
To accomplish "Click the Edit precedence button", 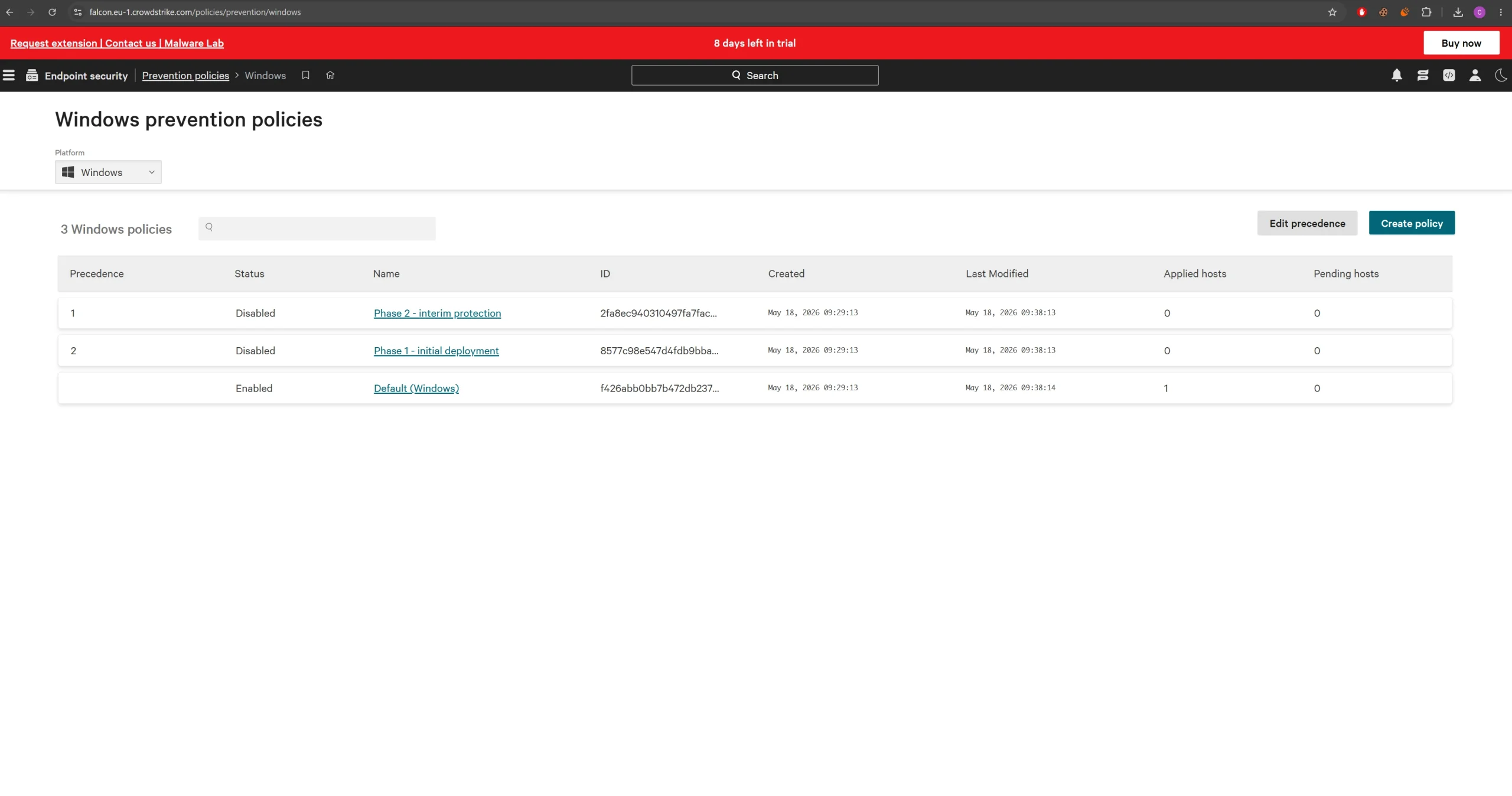I will 1307,223.
